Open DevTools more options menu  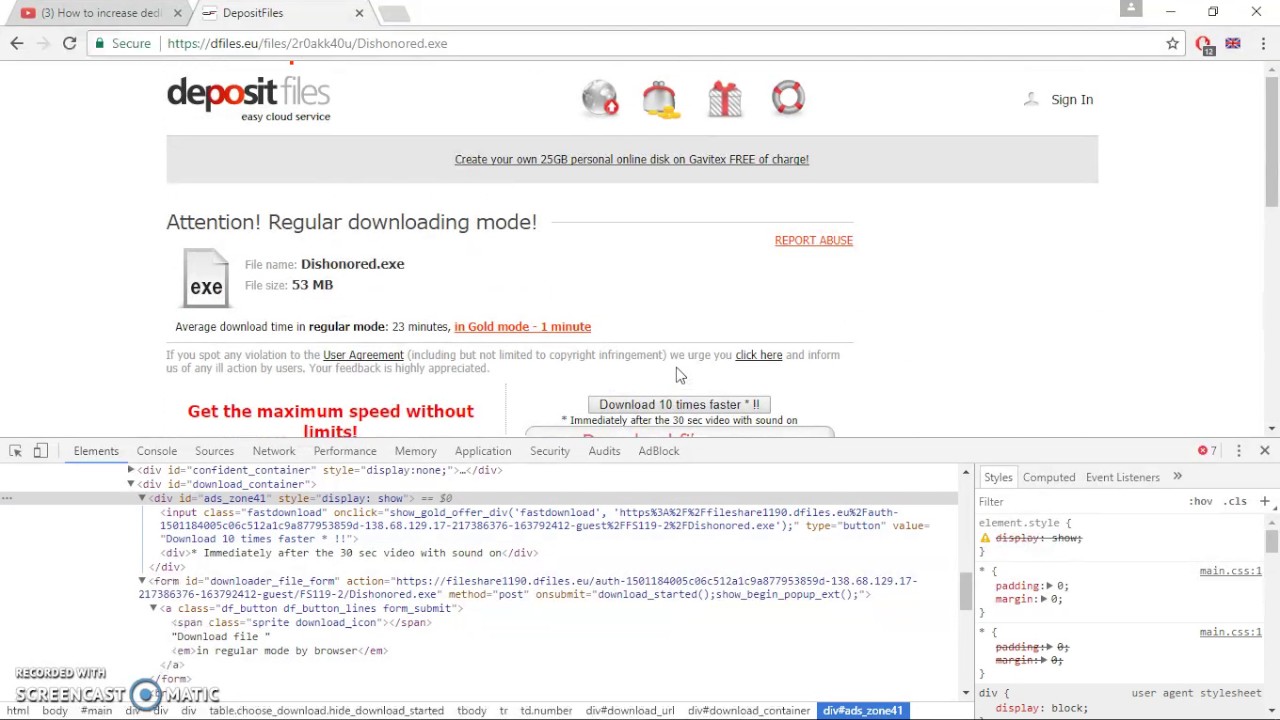click(1238, 451)
